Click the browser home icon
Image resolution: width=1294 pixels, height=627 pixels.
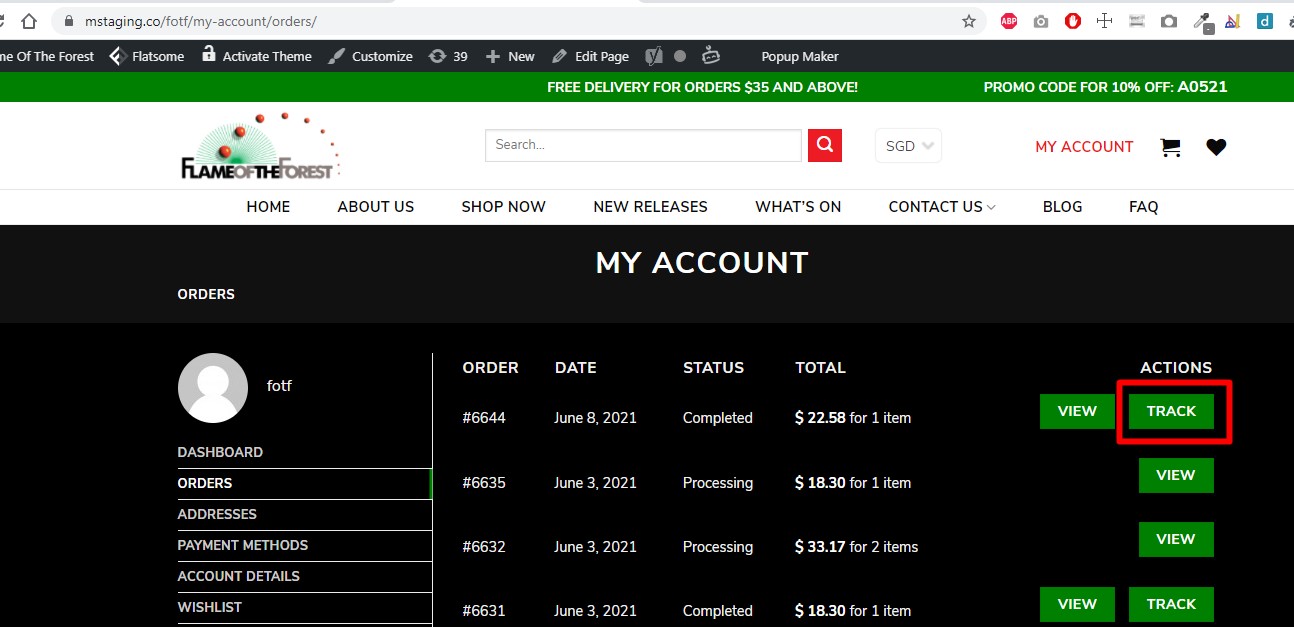[29, 21]
